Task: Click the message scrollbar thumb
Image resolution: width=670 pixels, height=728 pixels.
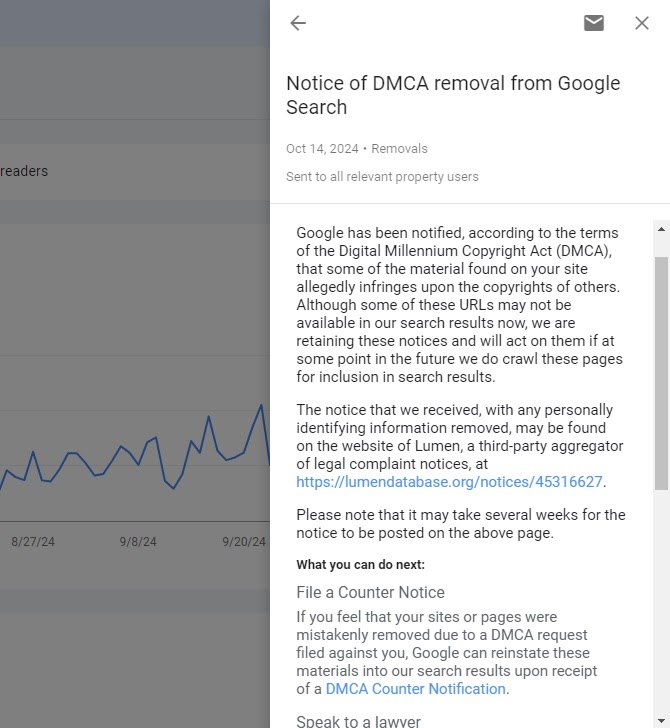Action: click(661, 370)
